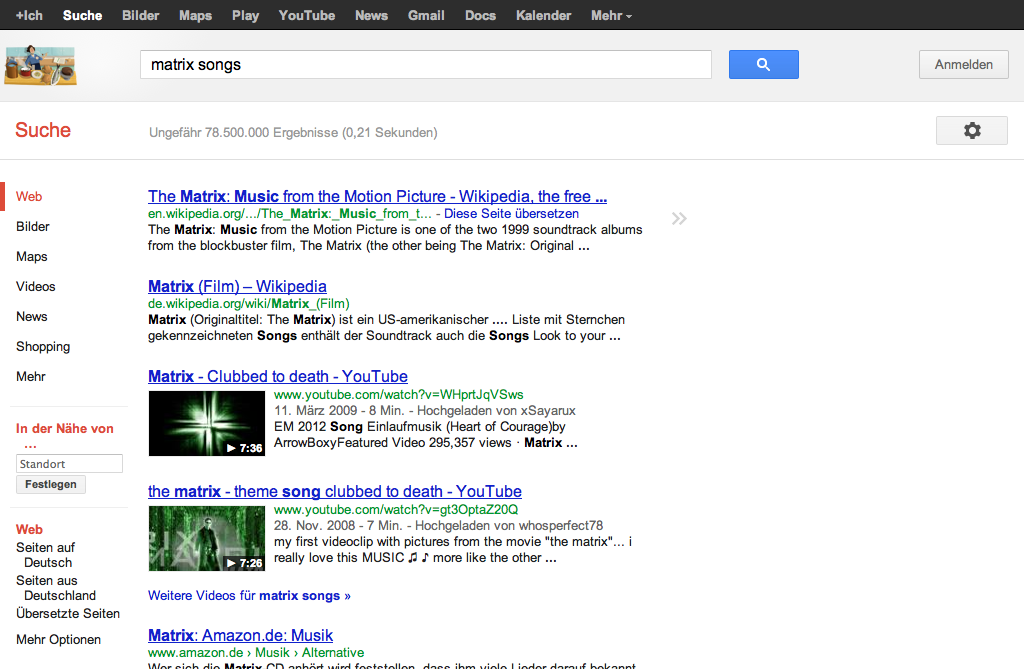Screen dimensions: 1024x669
Task: Switch to Videos in the left sidebar
Action: (x=35, y=286)
